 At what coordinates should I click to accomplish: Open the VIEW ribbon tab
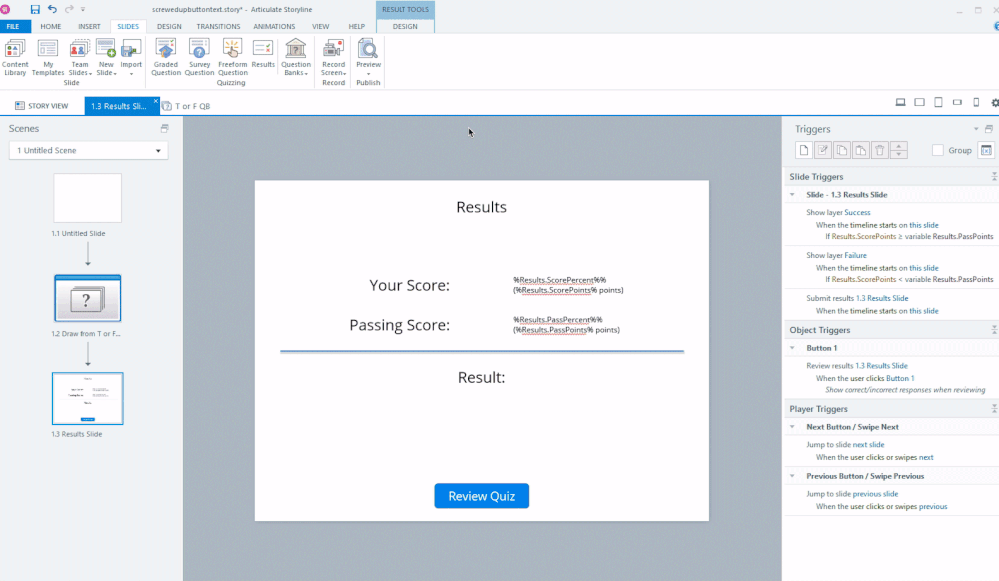[320, 27]
